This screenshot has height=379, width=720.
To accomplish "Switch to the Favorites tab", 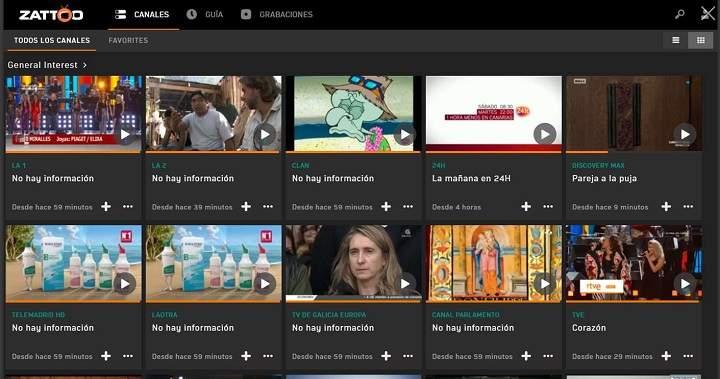I will coord(128,40).
